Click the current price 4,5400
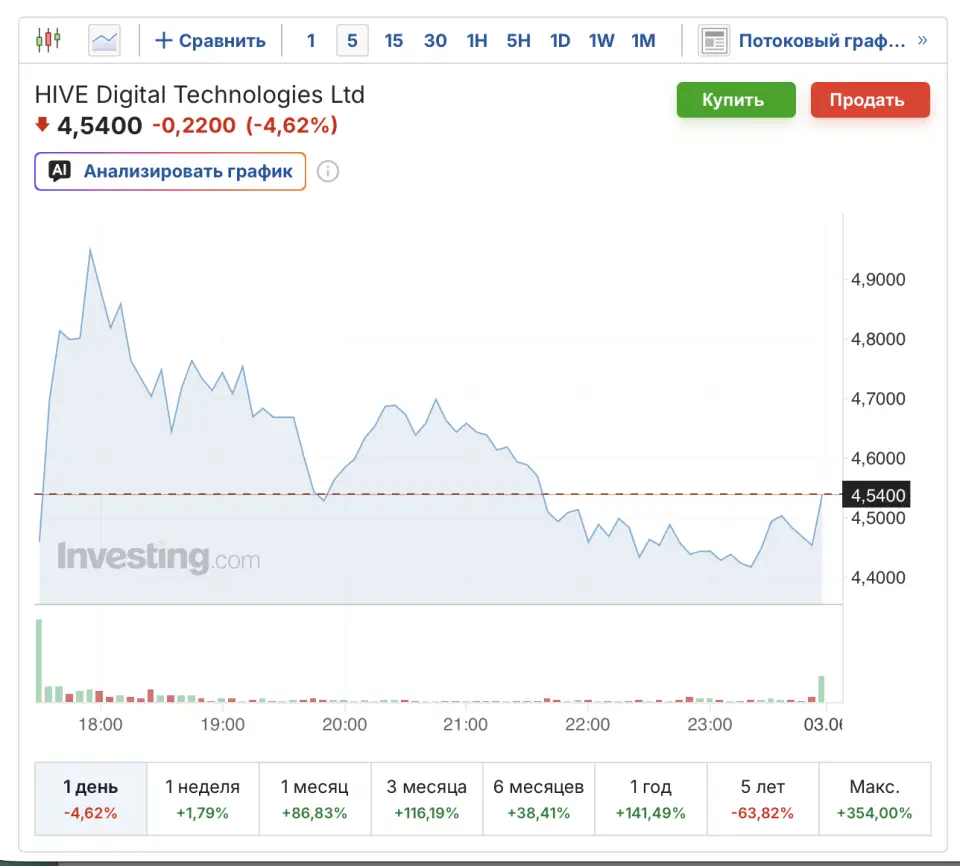The height and width of the screenshot is (866, 960). [100, 126]
